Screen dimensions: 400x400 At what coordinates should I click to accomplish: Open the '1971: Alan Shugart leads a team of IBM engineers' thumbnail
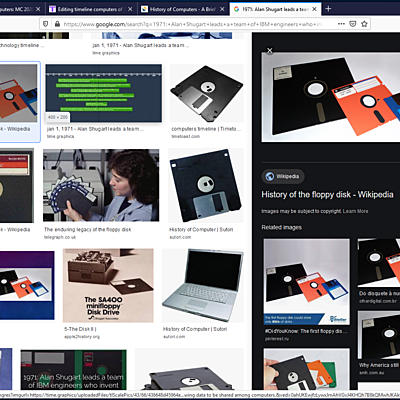pyautogui.click(x=73, y=369)
